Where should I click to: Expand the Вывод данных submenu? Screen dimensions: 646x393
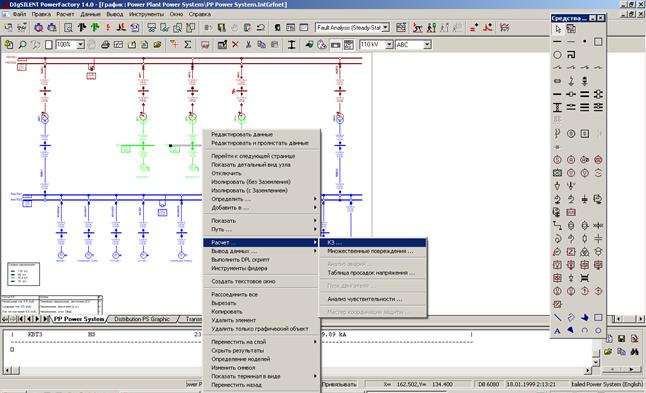(x=262, y=251)
